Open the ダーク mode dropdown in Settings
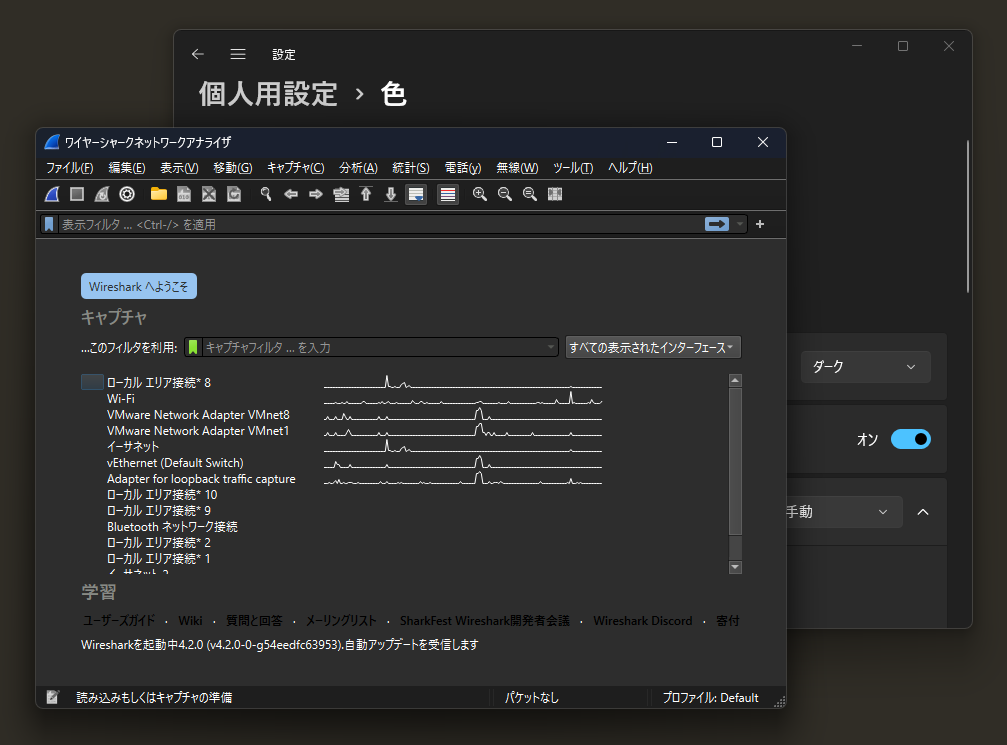This screenshot has width=1007, height=745. 866,367
